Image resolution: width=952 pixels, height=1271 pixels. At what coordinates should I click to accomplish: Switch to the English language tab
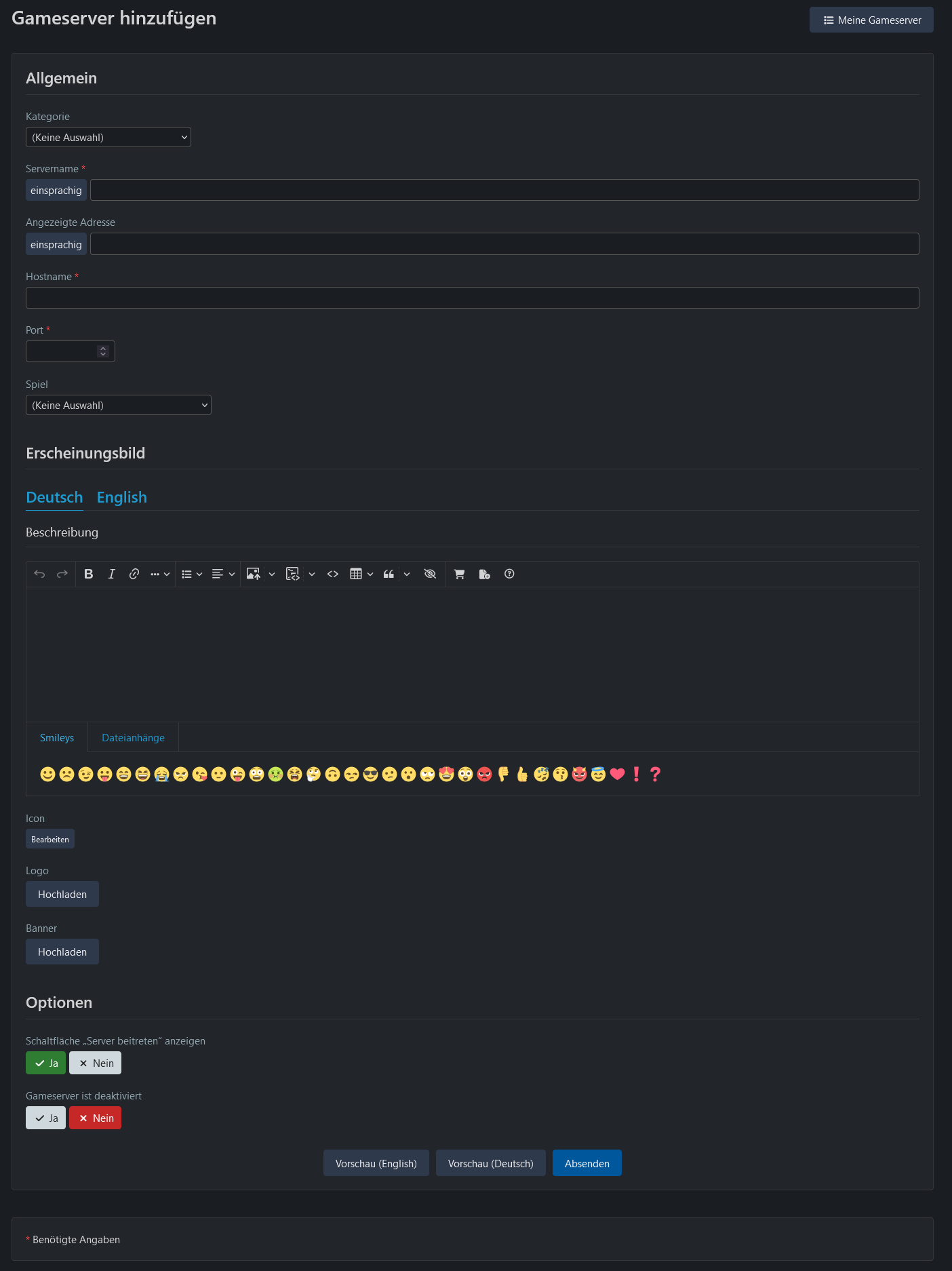pyautogui.click(x=122, y=497)
